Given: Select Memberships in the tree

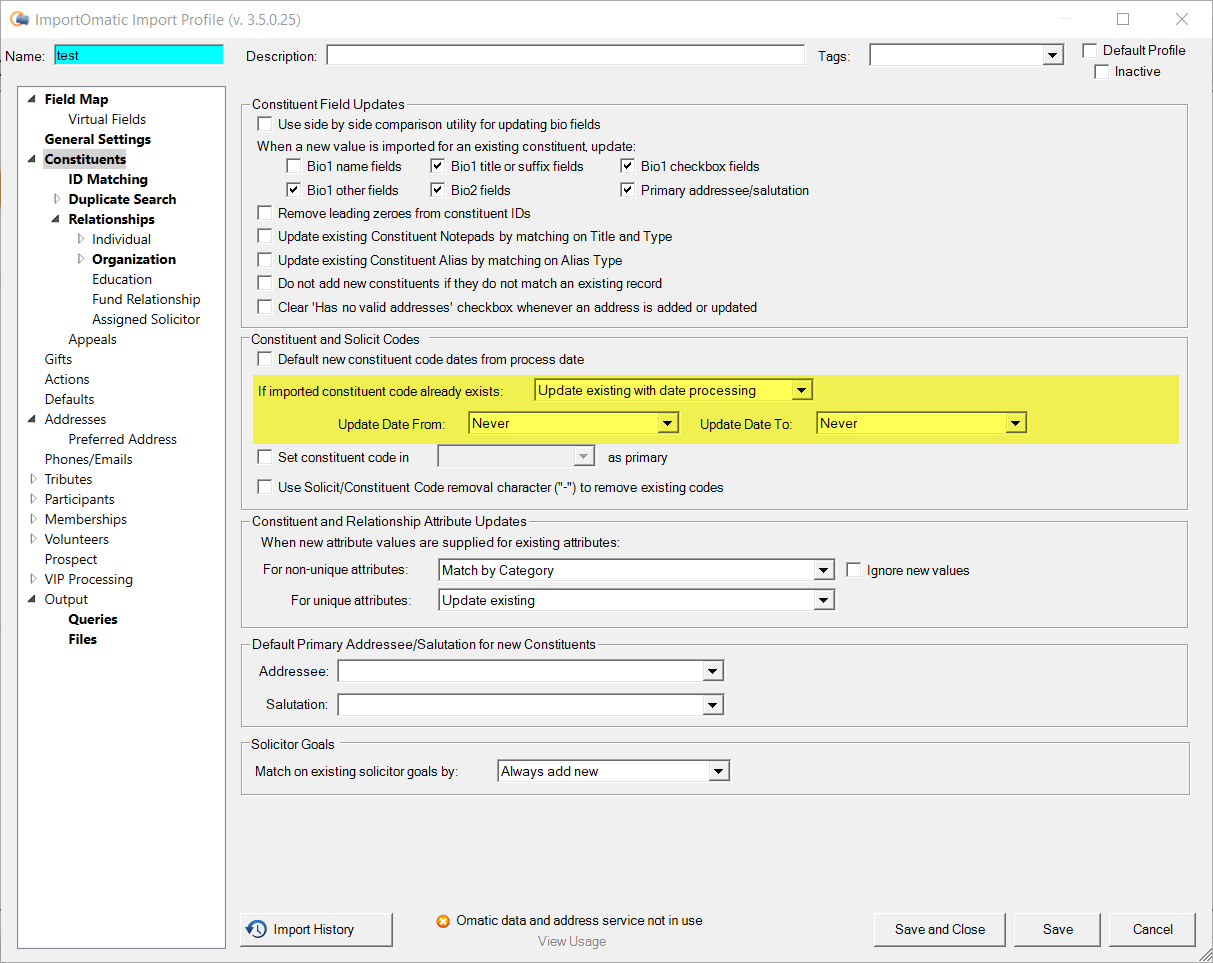Looking at the screenshot, I should pyautogui.click(x=85, y=519).
